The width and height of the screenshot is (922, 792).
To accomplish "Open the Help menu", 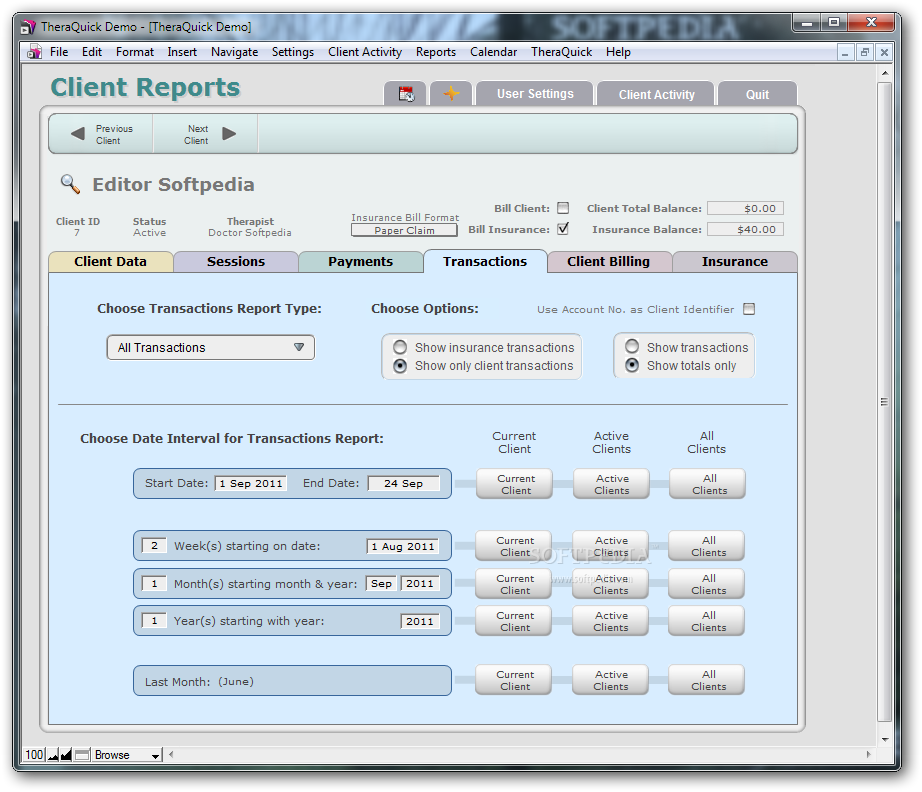I will click(618, 52).
